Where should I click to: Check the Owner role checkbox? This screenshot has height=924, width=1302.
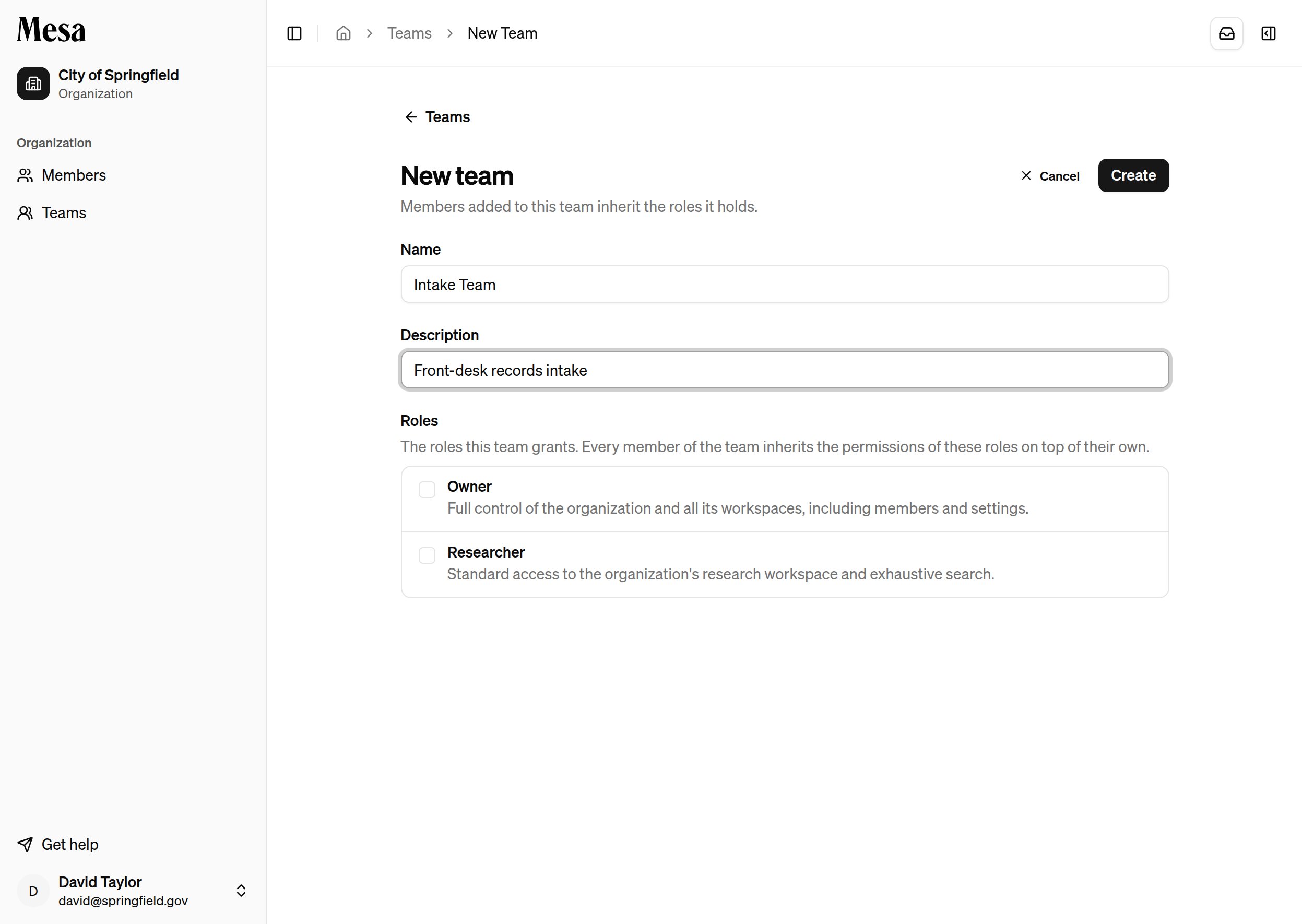pyautogui.click(x=427, y=489)
